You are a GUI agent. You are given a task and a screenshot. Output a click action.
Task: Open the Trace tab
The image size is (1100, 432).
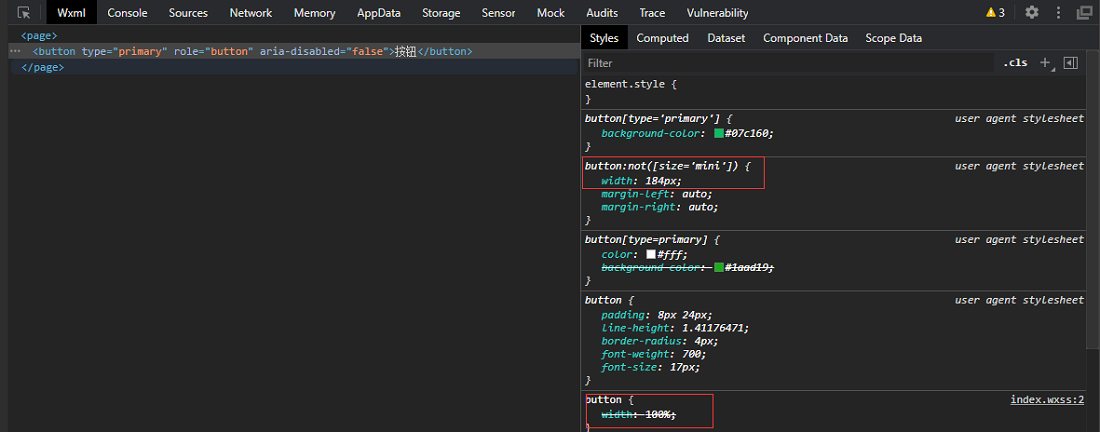coord(652,13)
